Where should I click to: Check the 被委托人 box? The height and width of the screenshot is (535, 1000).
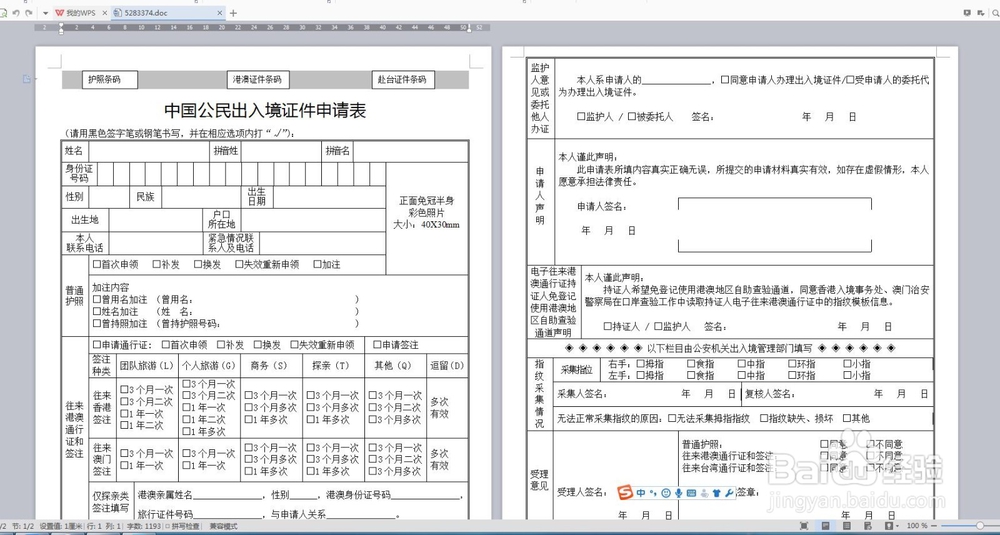(632, 117)
